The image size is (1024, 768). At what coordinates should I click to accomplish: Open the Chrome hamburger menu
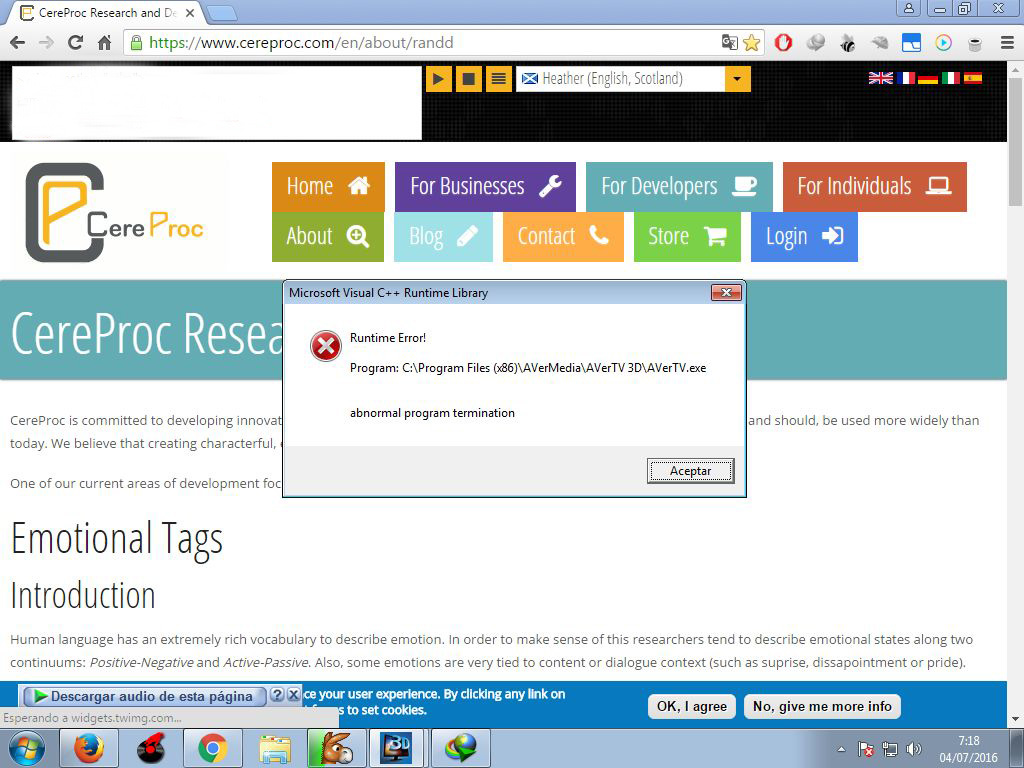click(x=1007, y=43)
